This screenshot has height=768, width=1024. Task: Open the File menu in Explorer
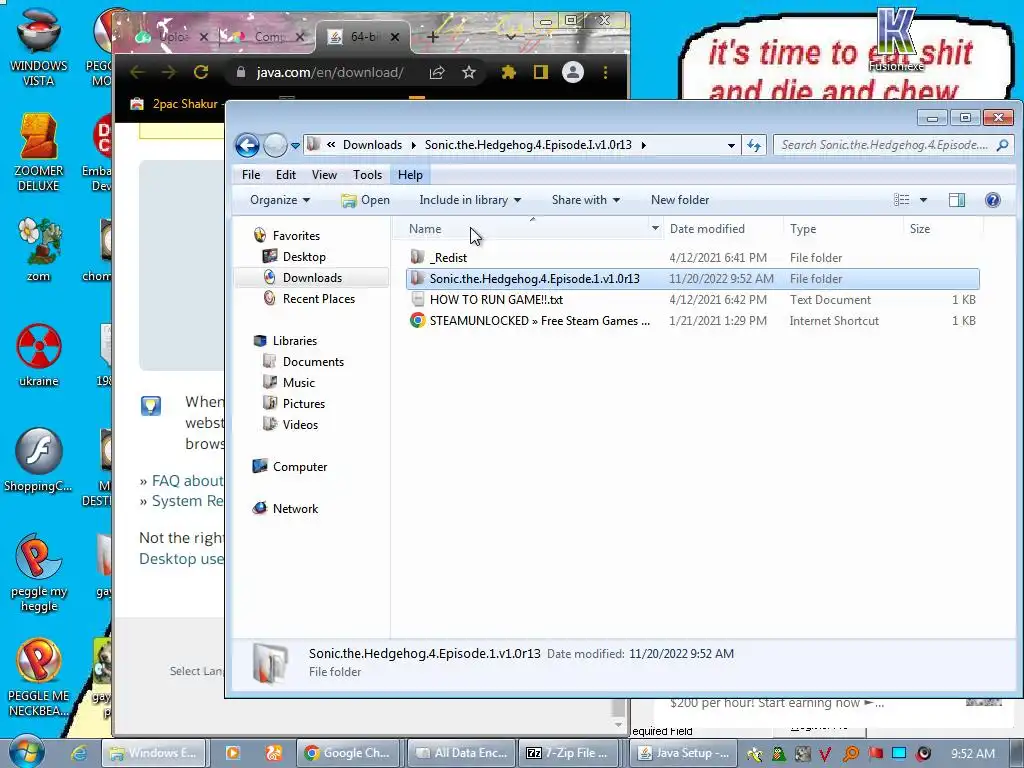coord(251,174)
